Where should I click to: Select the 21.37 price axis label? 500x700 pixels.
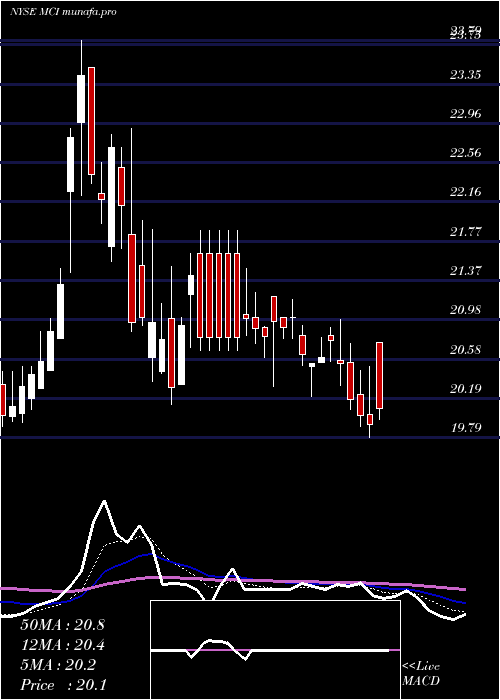[466, 271]
